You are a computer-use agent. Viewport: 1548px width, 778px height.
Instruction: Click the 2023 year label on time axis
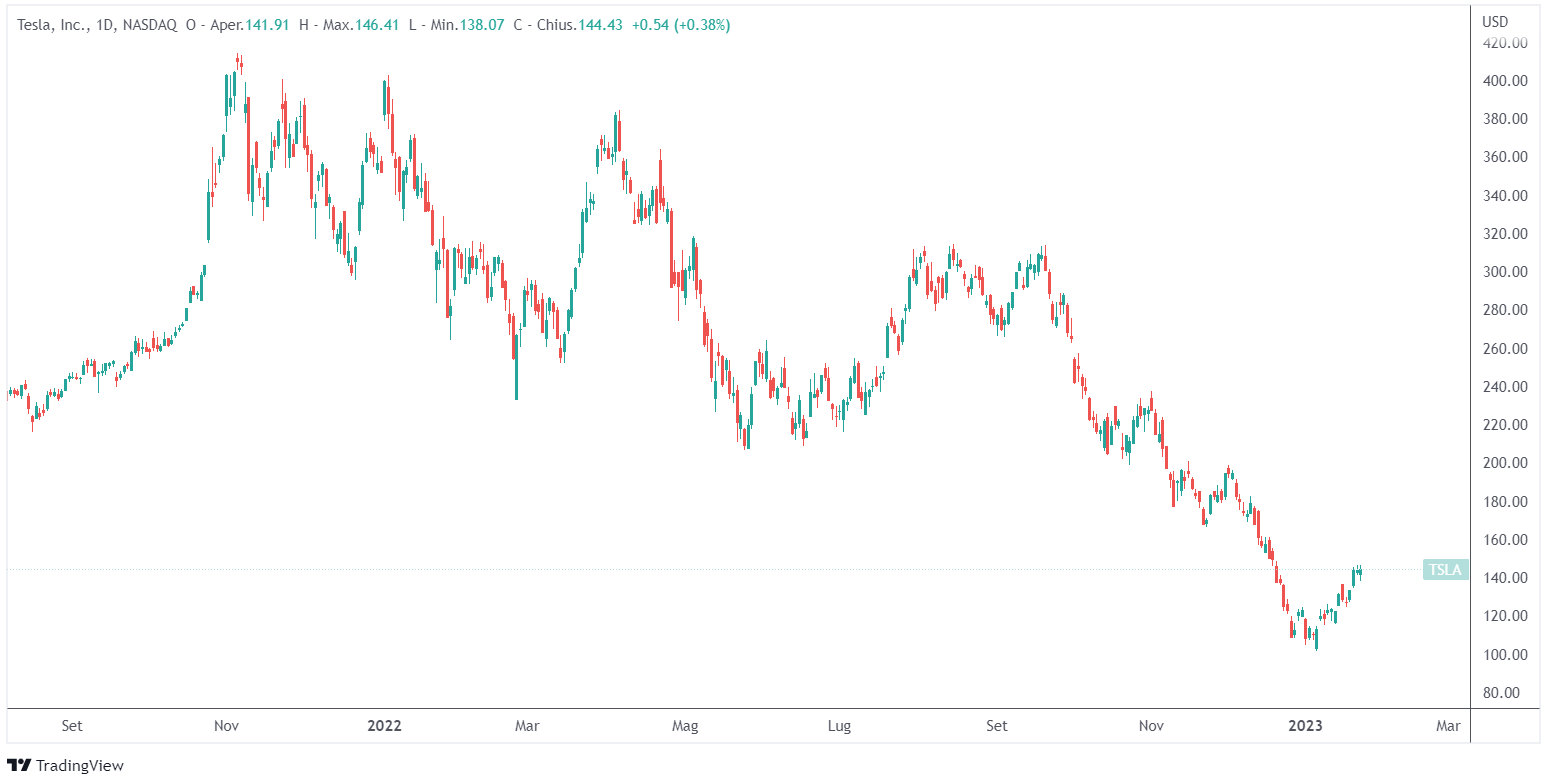1305,725
